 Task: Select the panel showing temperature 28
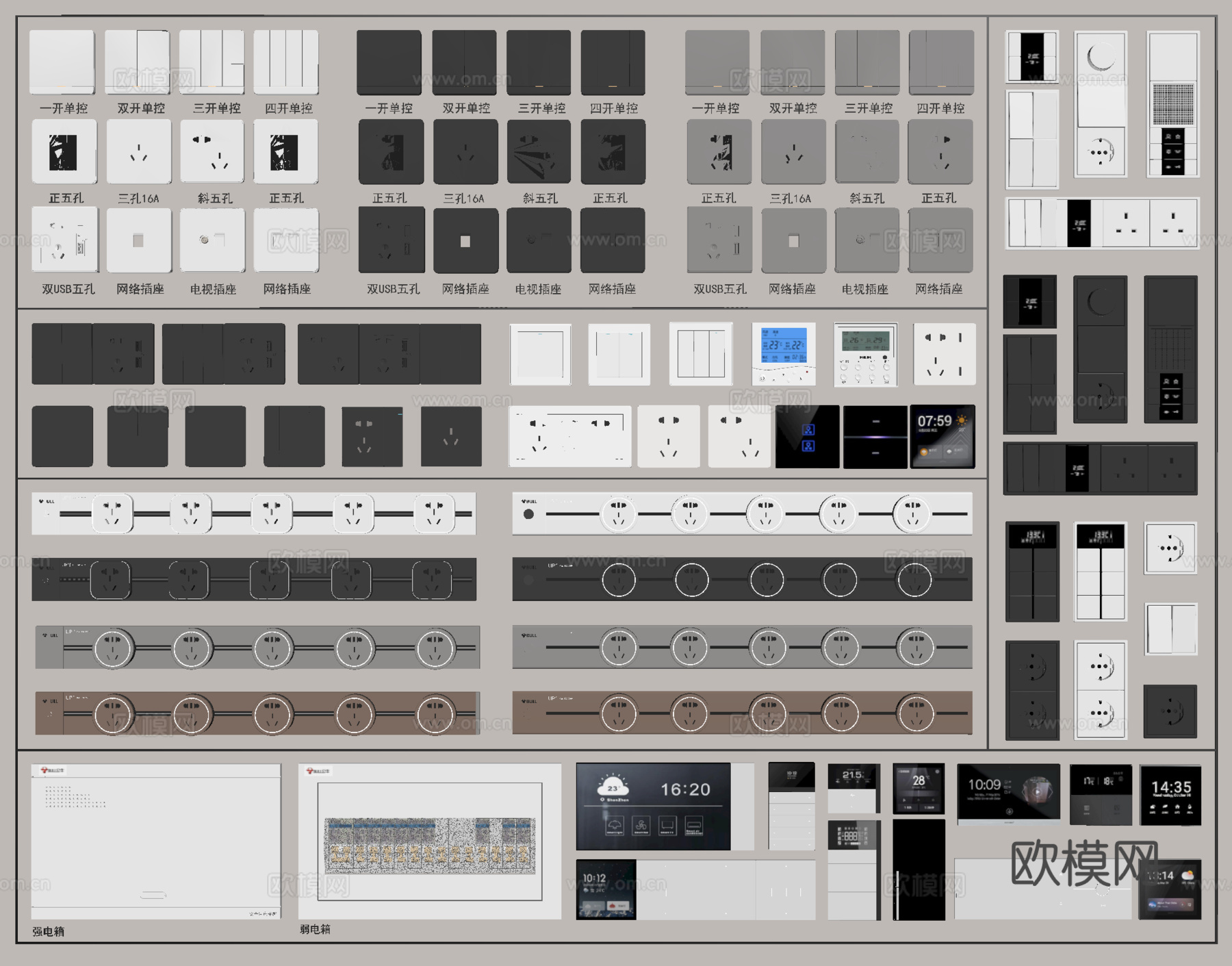pos(919,789)
